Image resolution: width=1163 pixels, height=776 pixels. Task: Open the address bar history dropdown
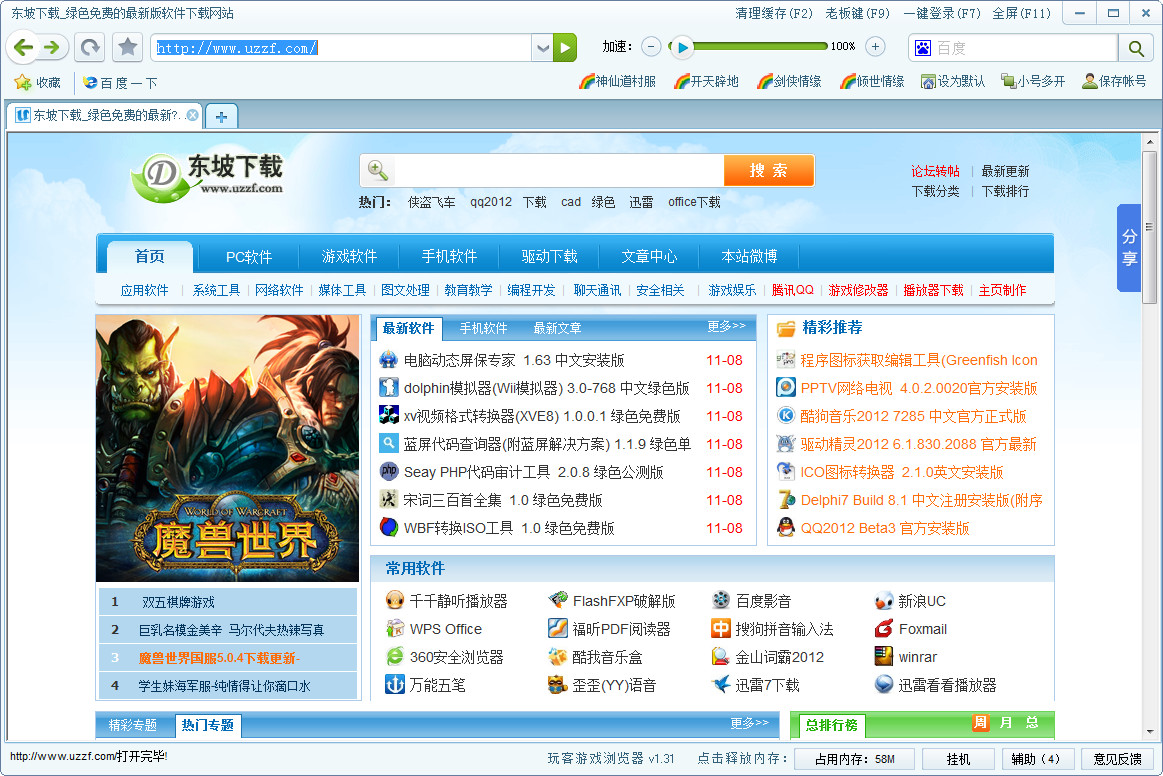pyautogui.click(x=543, y=48)
